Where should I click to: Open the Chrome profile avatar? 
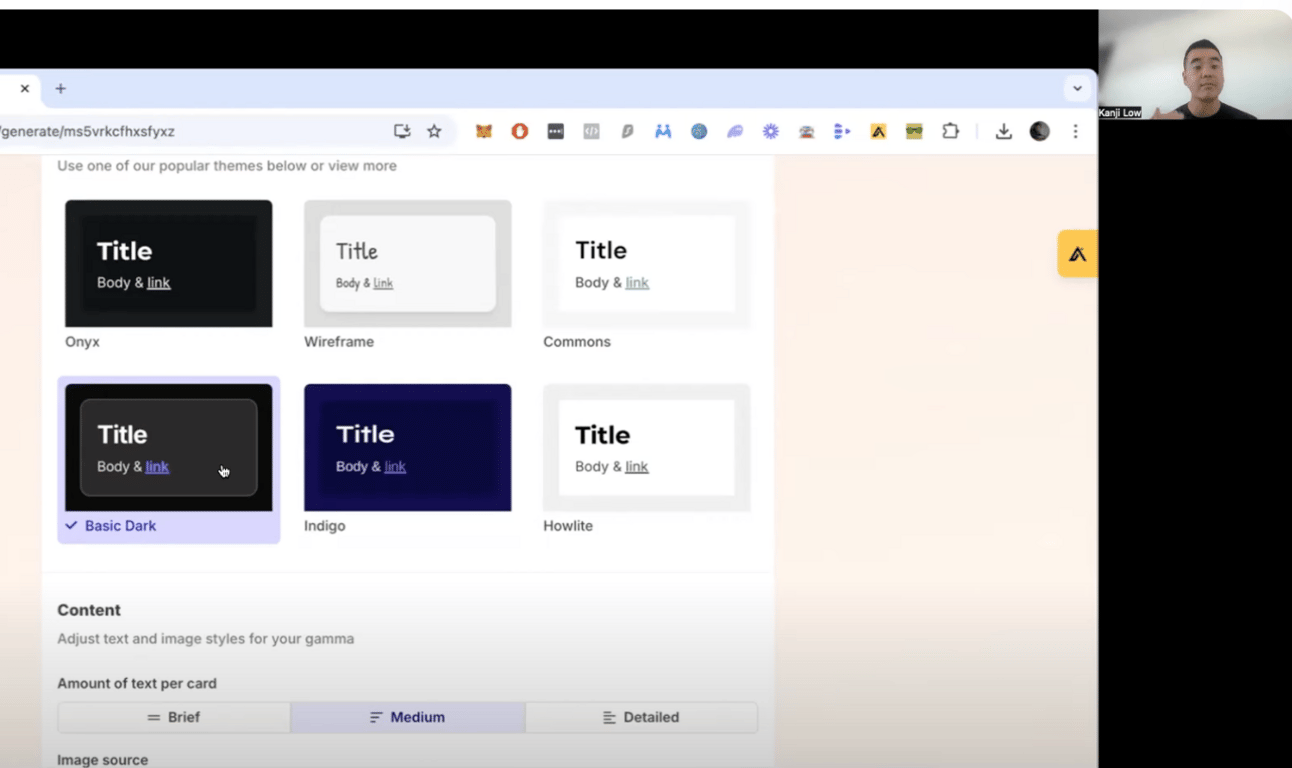[x=1040, y=131]
